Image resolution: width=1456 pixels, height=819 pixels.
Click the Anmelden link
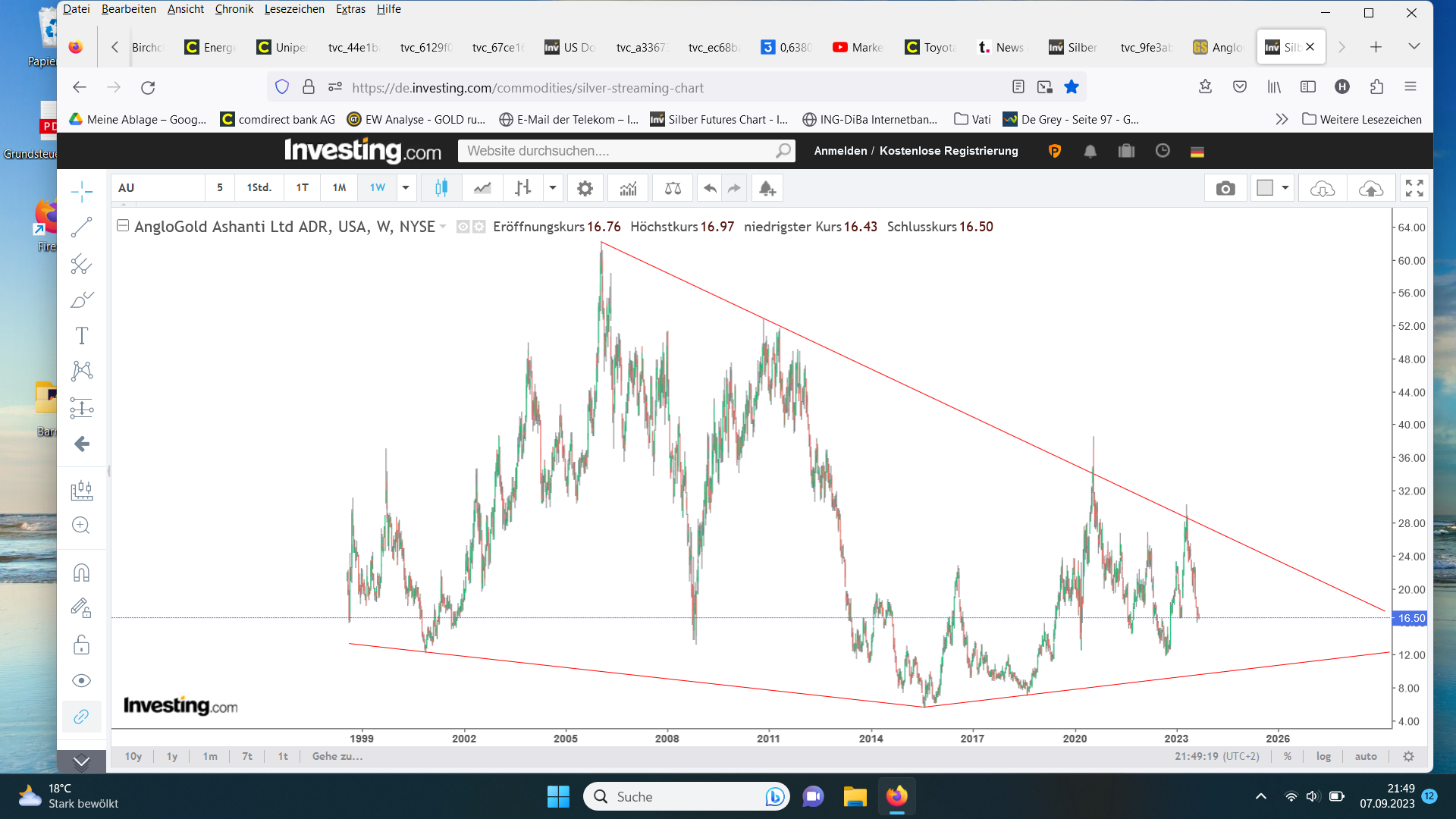point(840,151)
